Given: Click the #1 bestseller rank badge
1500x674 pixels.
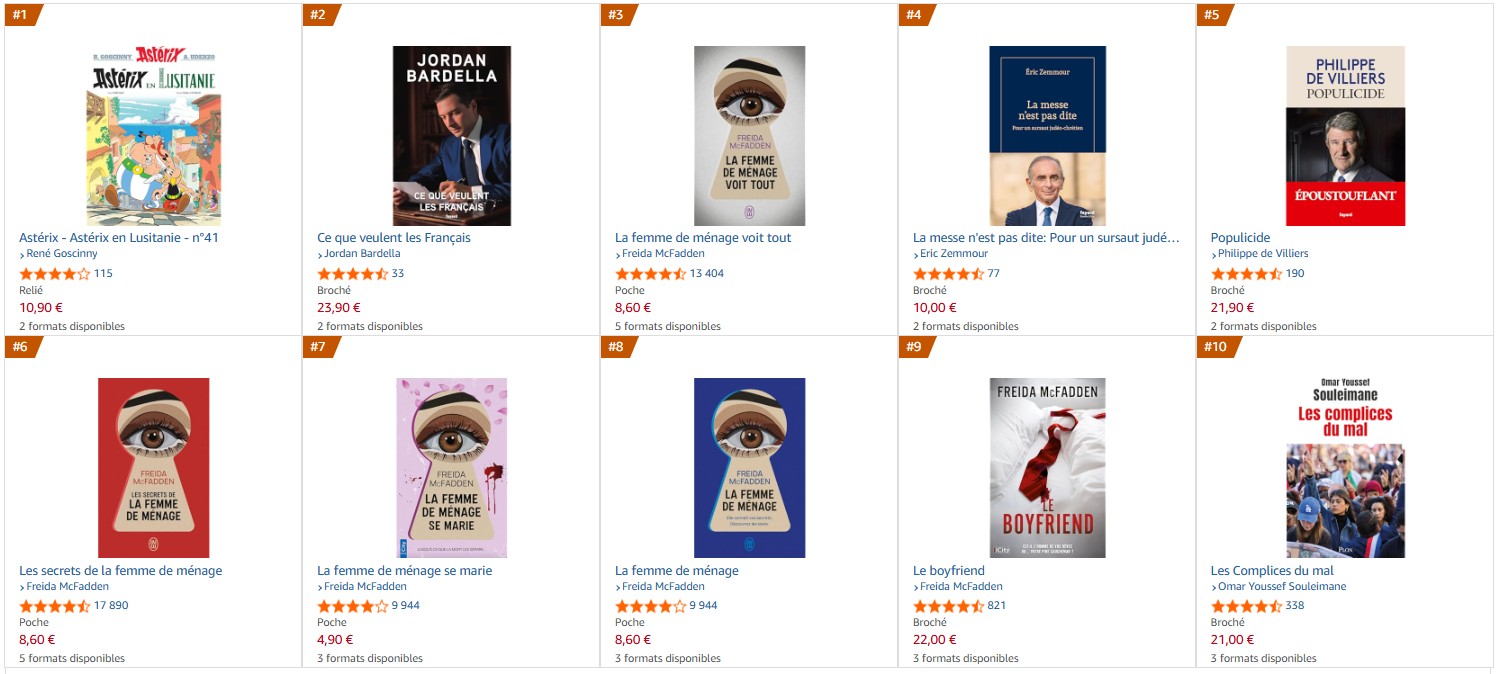Looking at the screenshot, I should (24, 14).
